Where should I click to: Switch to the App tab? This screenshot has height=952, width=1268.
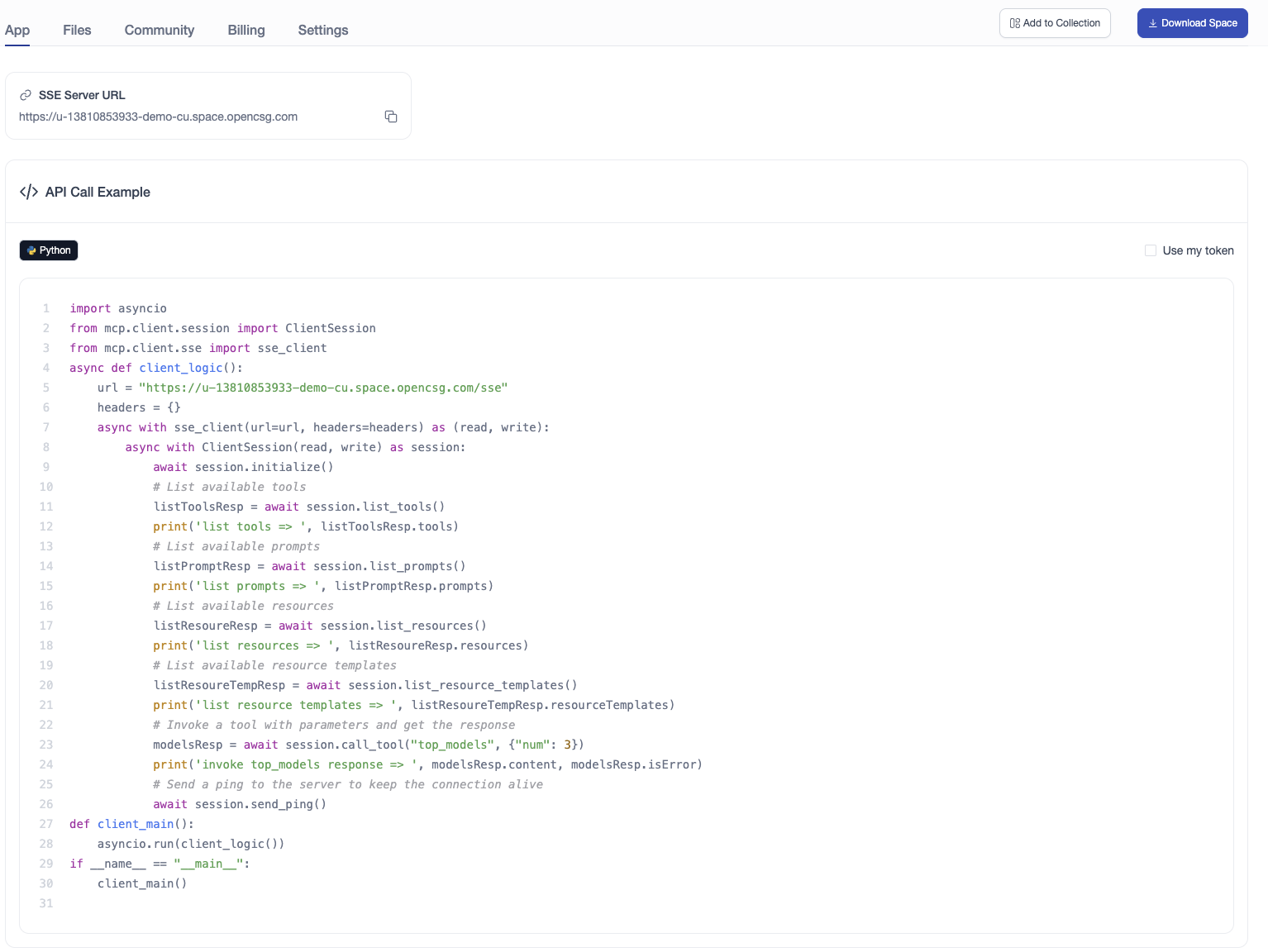[x=17, y=30]
